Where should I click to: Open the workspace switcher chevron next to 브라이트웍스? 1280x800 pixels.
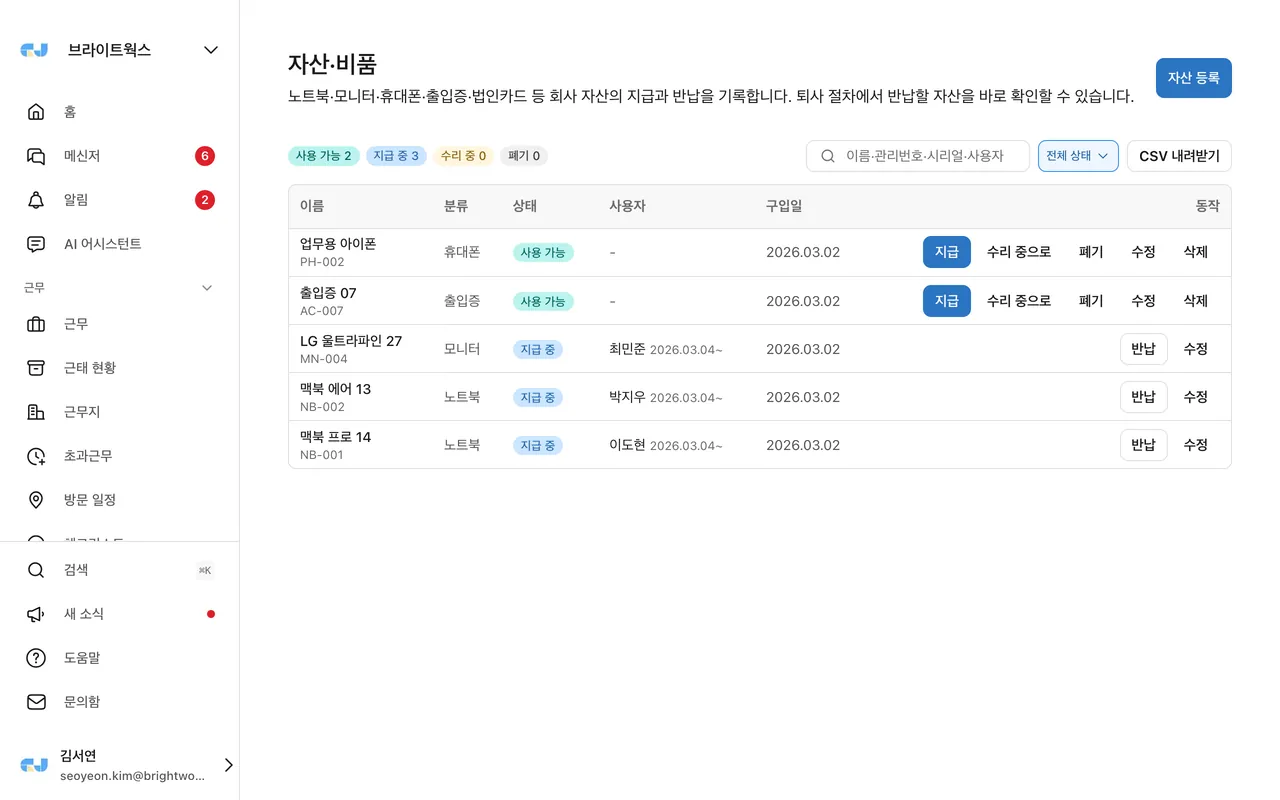coord(211,50)
